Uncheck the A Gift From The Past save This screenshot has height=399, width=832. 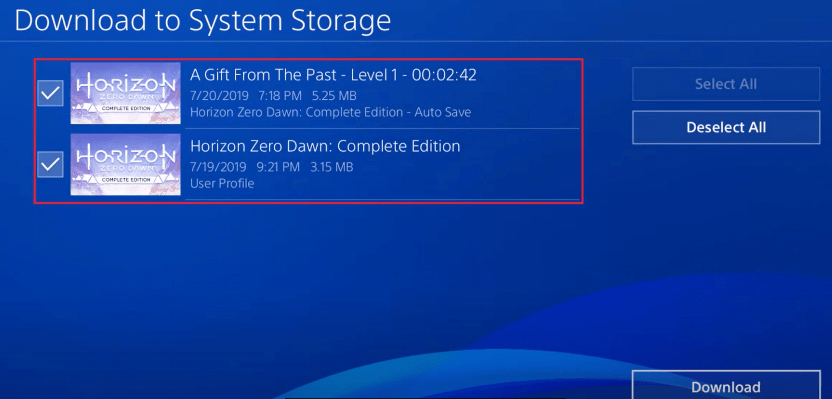point(50,93)
